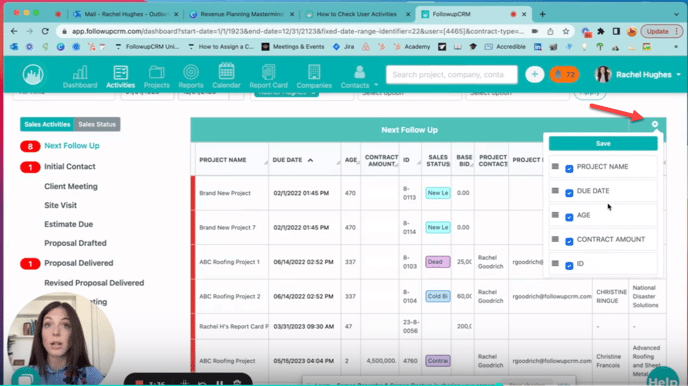The width and height of the screenshot is (688, 386).
Task: Click the search project, company input
Action: 452,75
